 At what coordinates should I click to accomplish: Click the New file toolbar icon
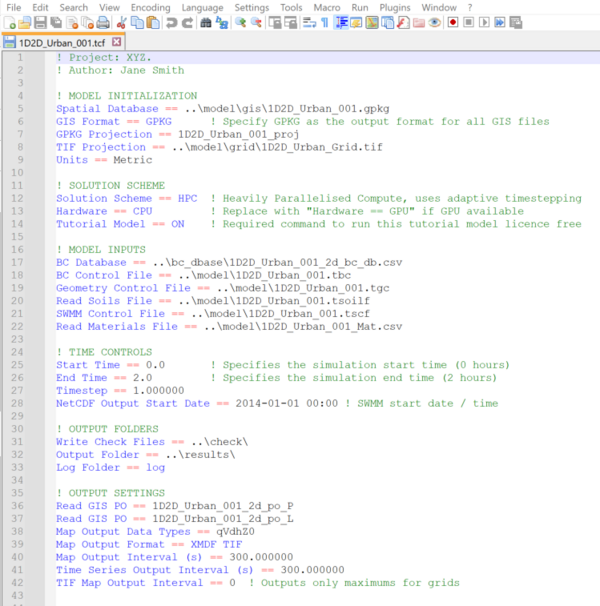pyautogui.click(x=8, y=22)
